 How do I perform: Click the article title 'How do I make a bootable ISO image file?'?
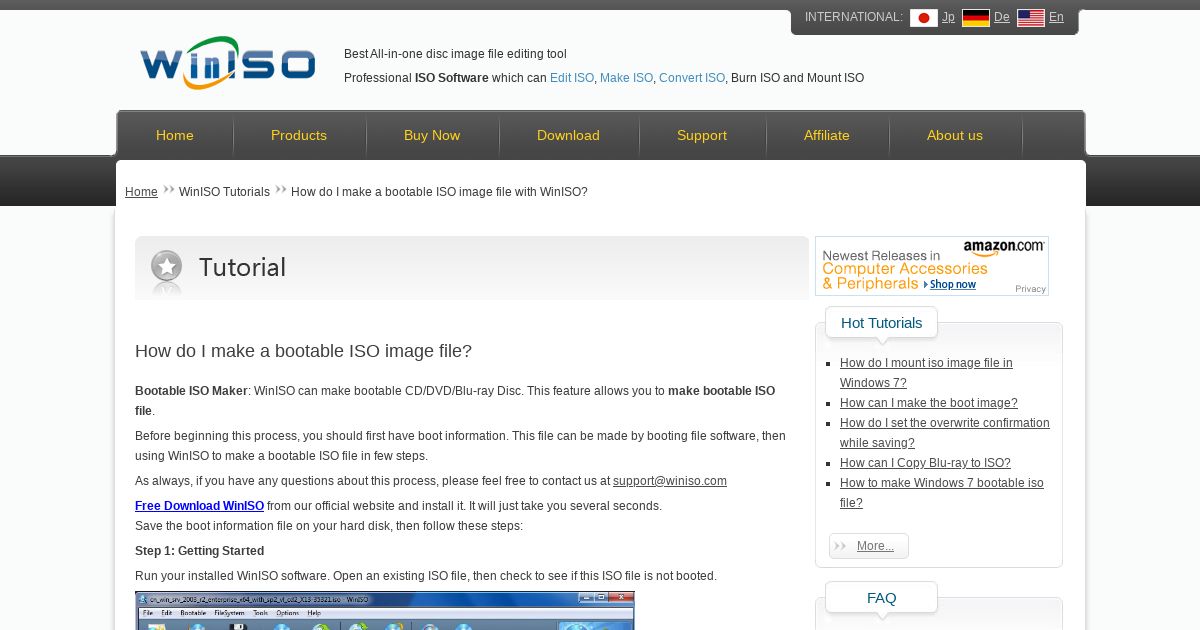click(303, 351)
